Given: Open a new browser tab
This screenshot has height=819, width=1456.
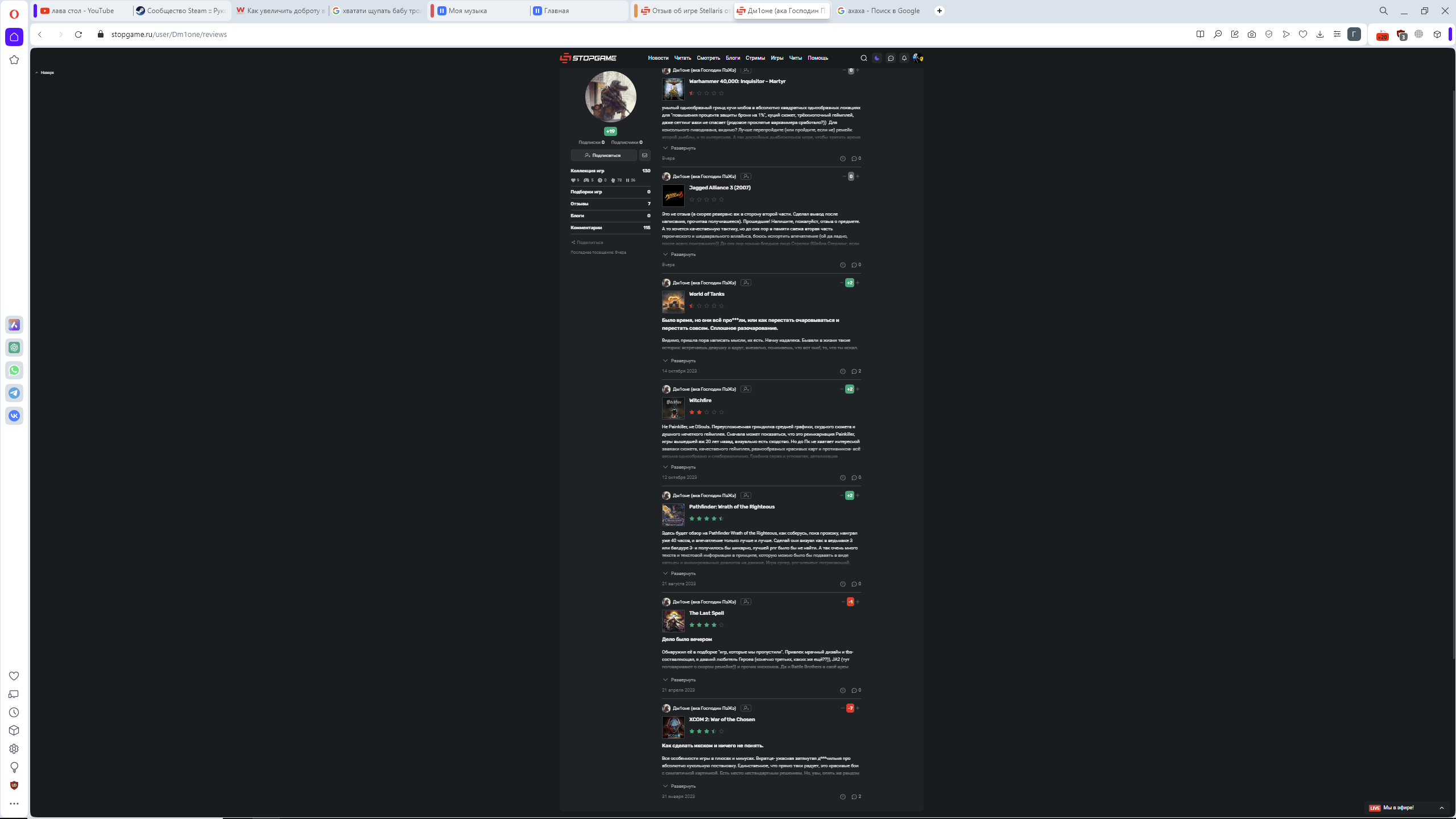Looking at the screenshot, I should click(x=940, y=11).
